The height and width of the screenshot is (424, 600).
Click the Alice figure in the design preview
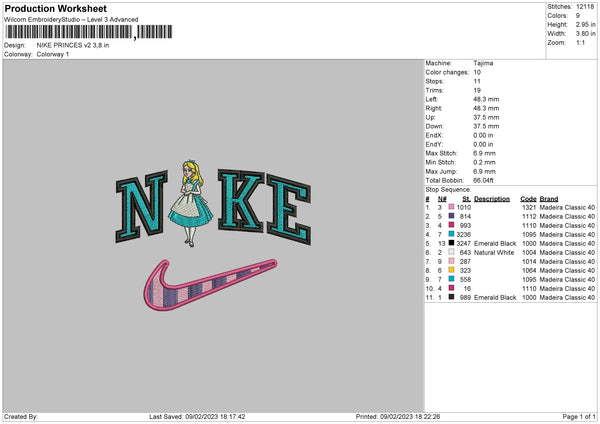(x=191, y=204)
